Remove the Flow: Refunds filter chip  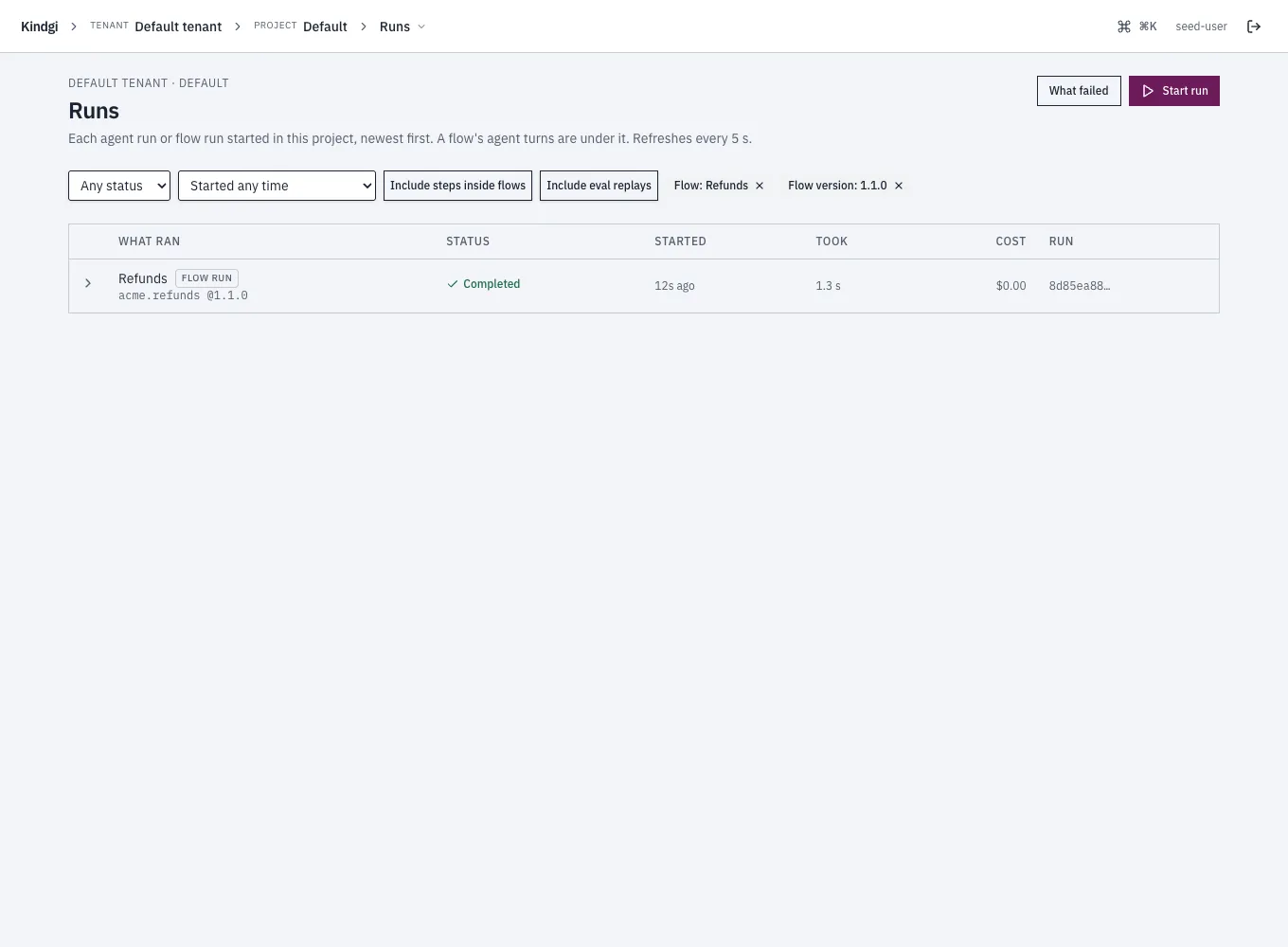(x=760, y=186)
